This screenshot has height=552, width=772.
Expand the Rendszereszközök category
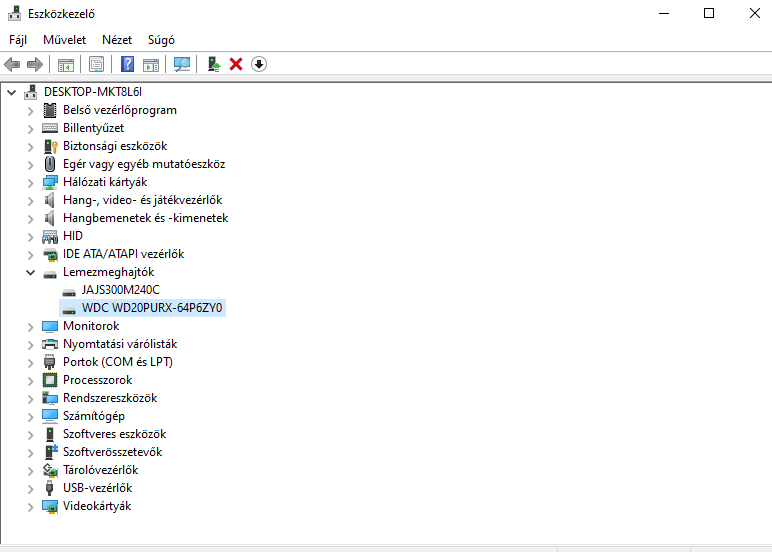click(x=31, y=399)
